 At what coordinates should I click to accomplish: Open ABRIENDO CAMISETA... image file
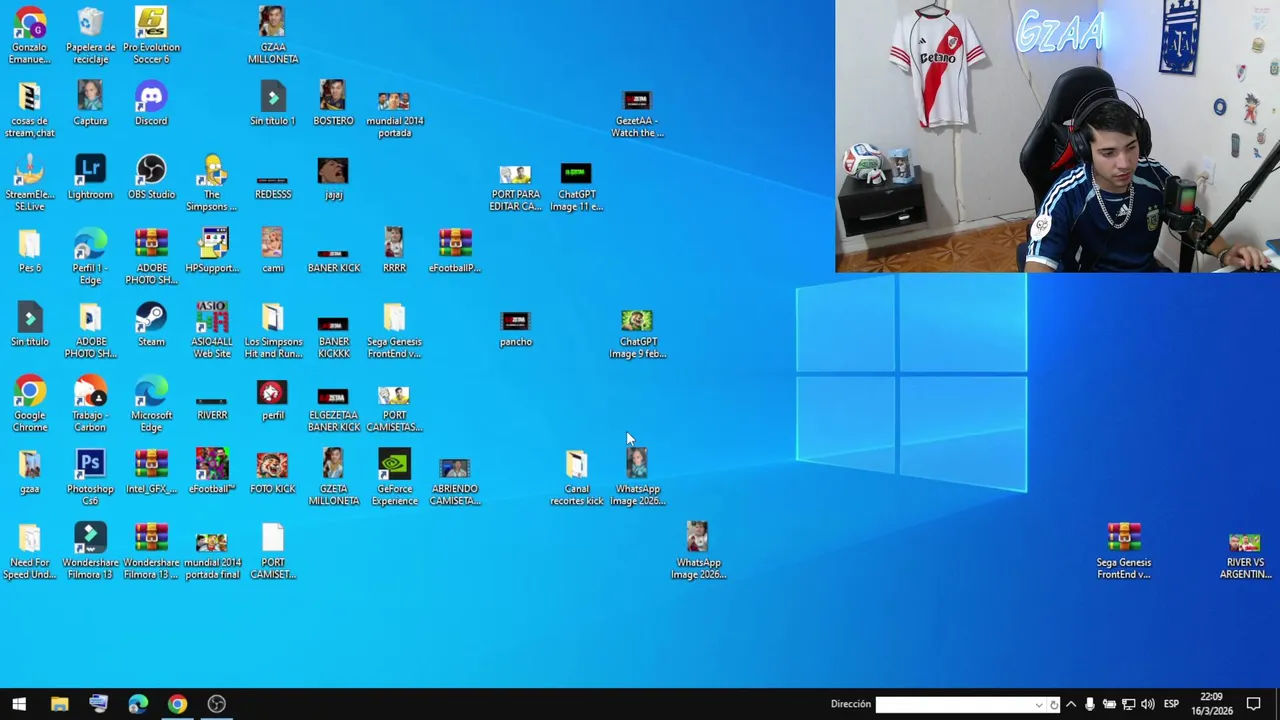(455, 481)
